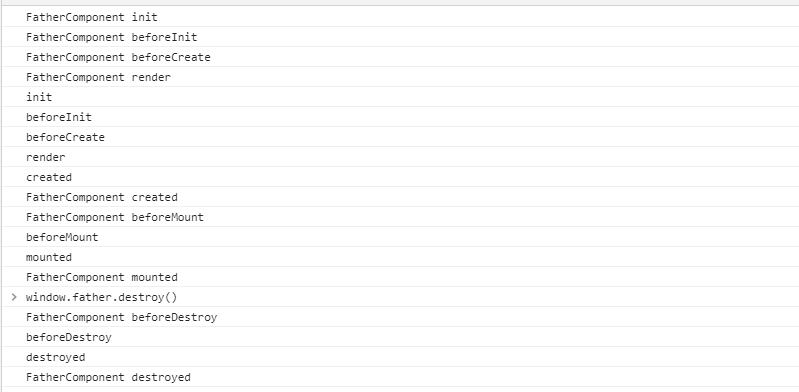
Task: Click the input chevron beside window.father.destroy()
Action: [14, 297]
